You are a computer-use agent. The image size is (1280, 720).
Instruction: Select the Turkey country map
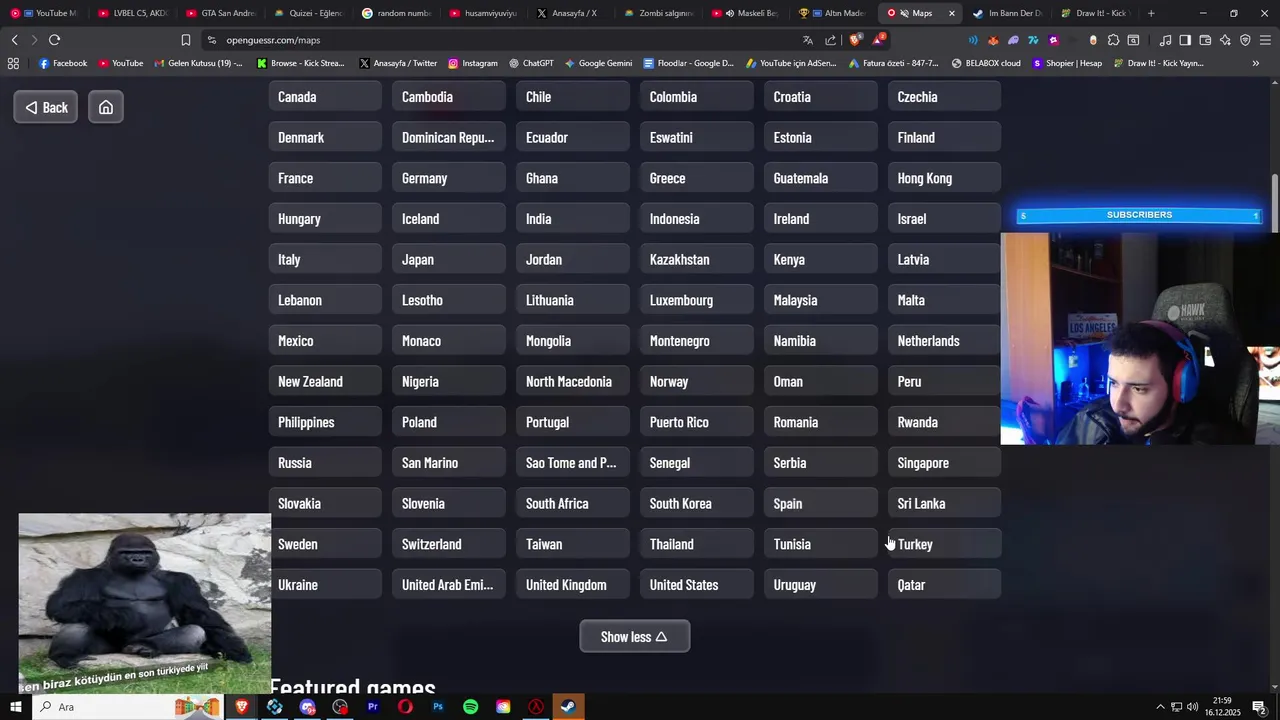944,544
